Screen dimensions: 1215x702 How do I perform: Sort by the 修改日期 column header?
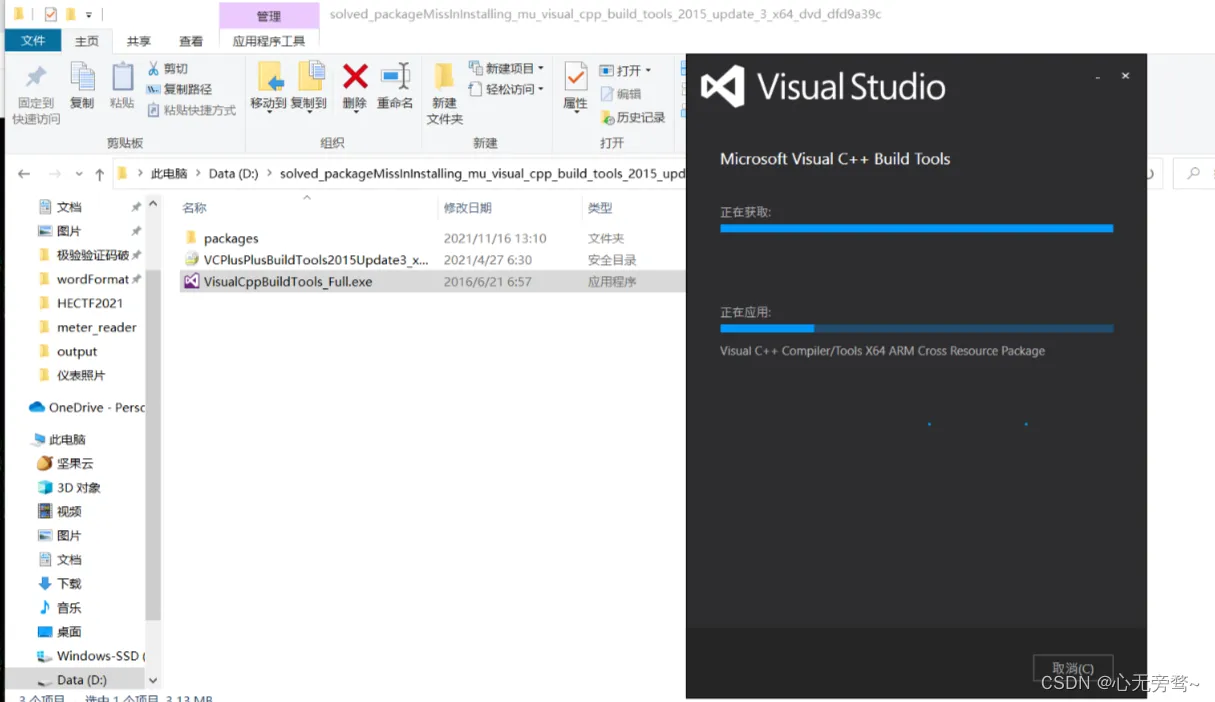467,208
